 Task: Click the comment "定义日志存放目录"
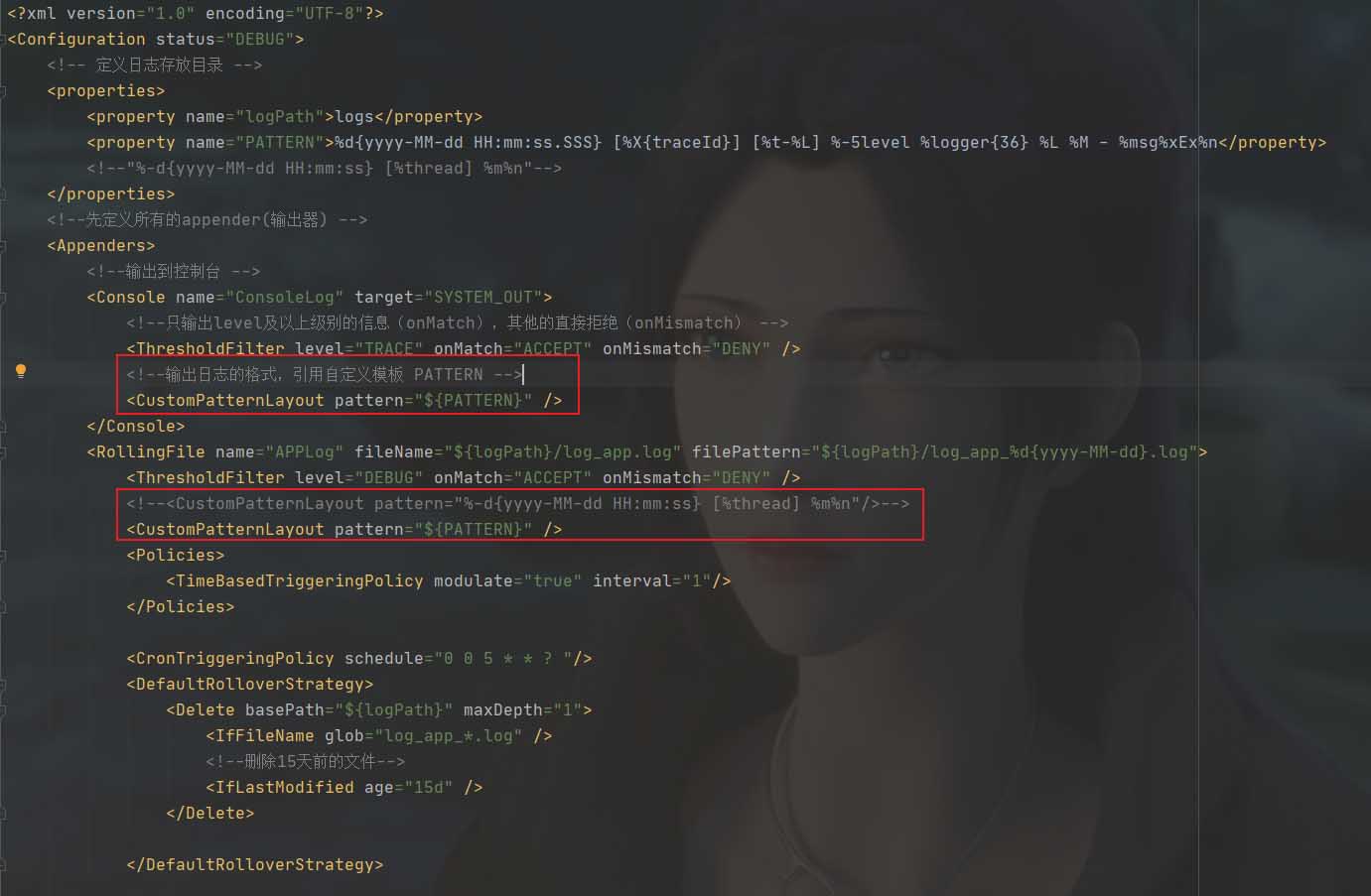coord(159,64)
